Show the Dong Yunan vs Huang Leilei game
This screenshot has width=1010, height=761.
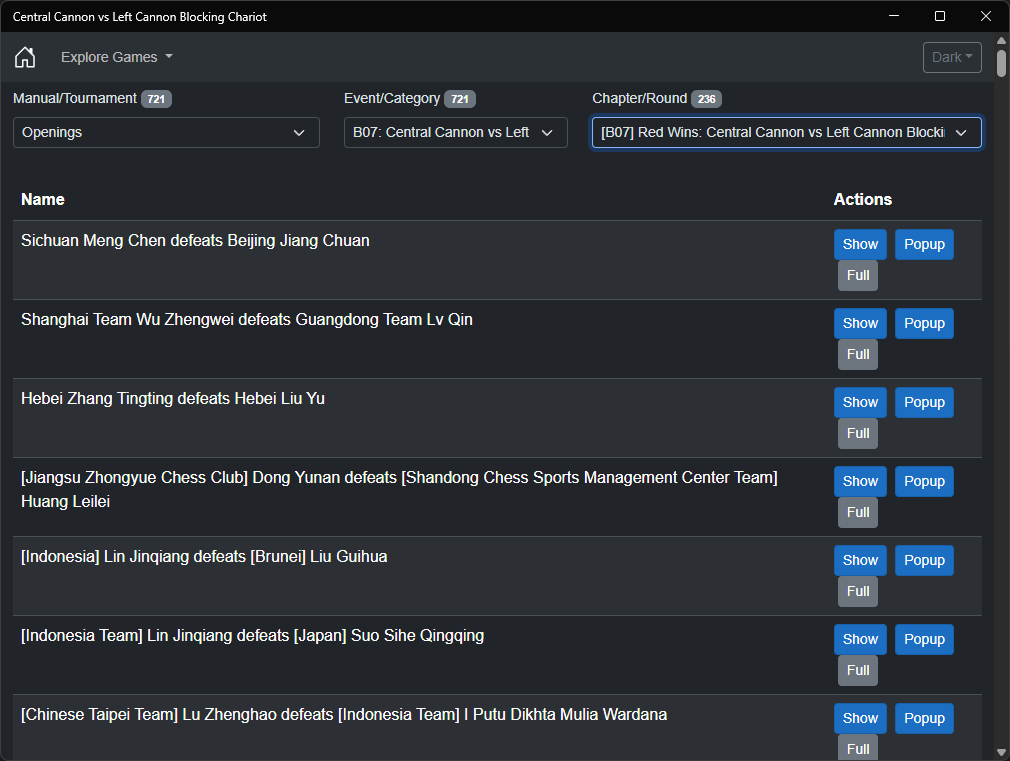(860, 481)
